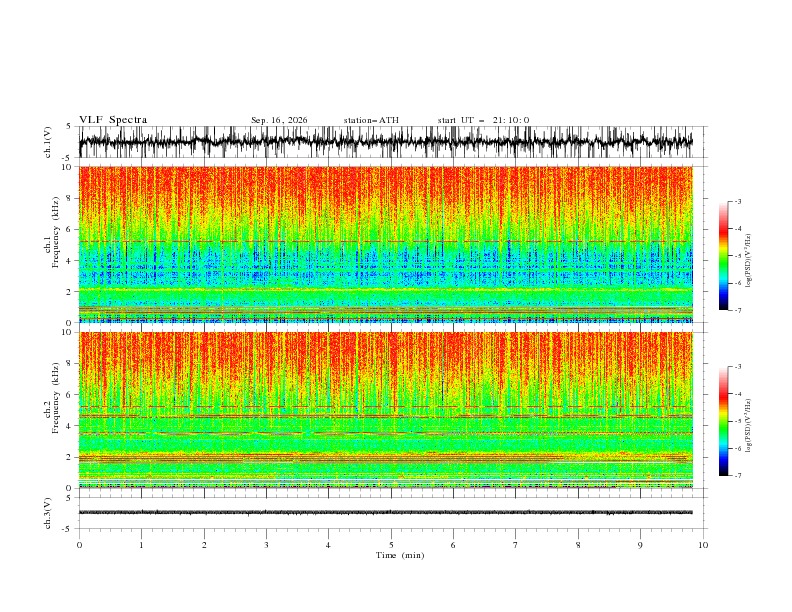Click the upper PSD color scale bar
This screenshot has height=612, width=792.
[723, 256]
